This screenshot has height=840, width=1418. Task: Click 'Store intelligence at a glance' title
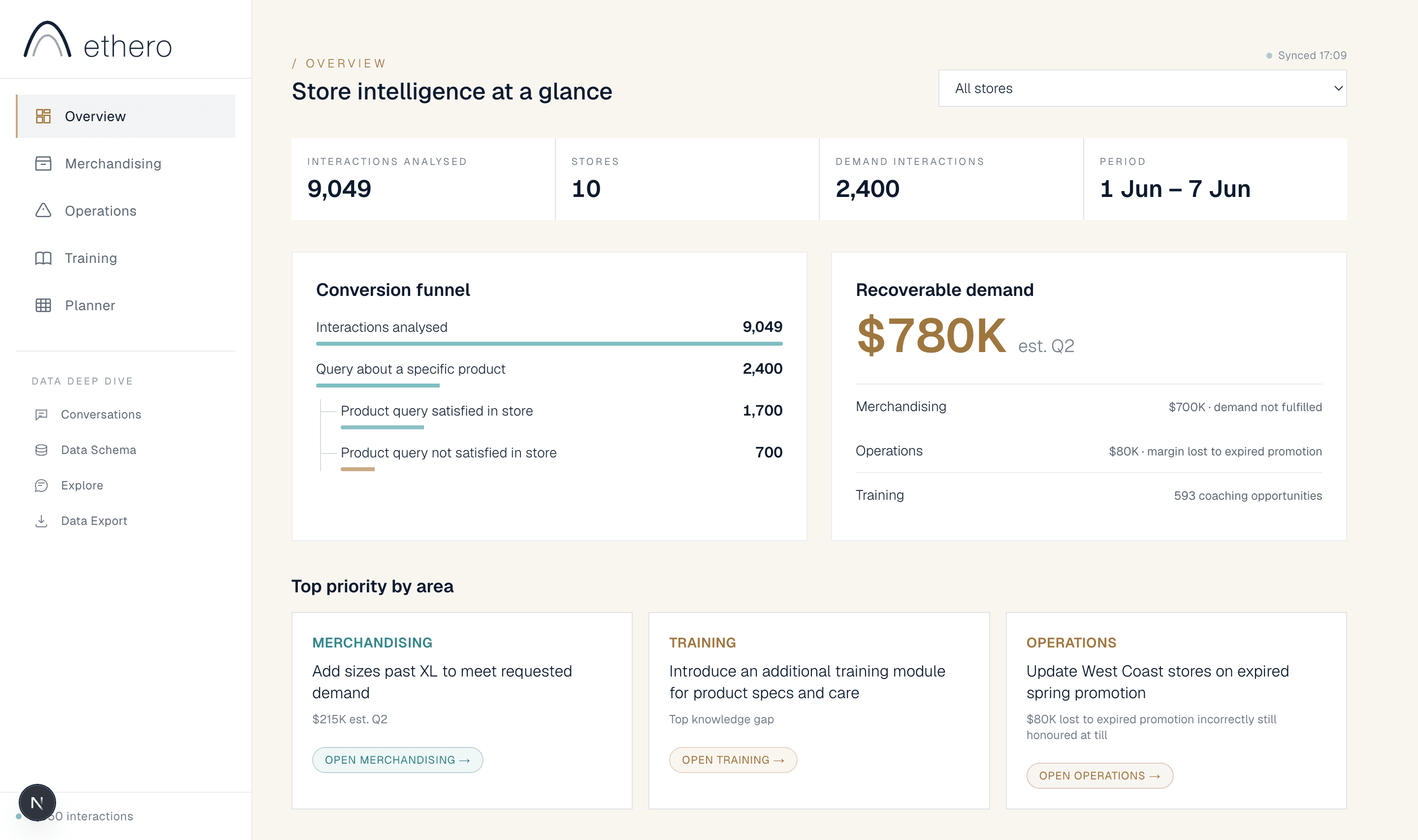(451, 92)
